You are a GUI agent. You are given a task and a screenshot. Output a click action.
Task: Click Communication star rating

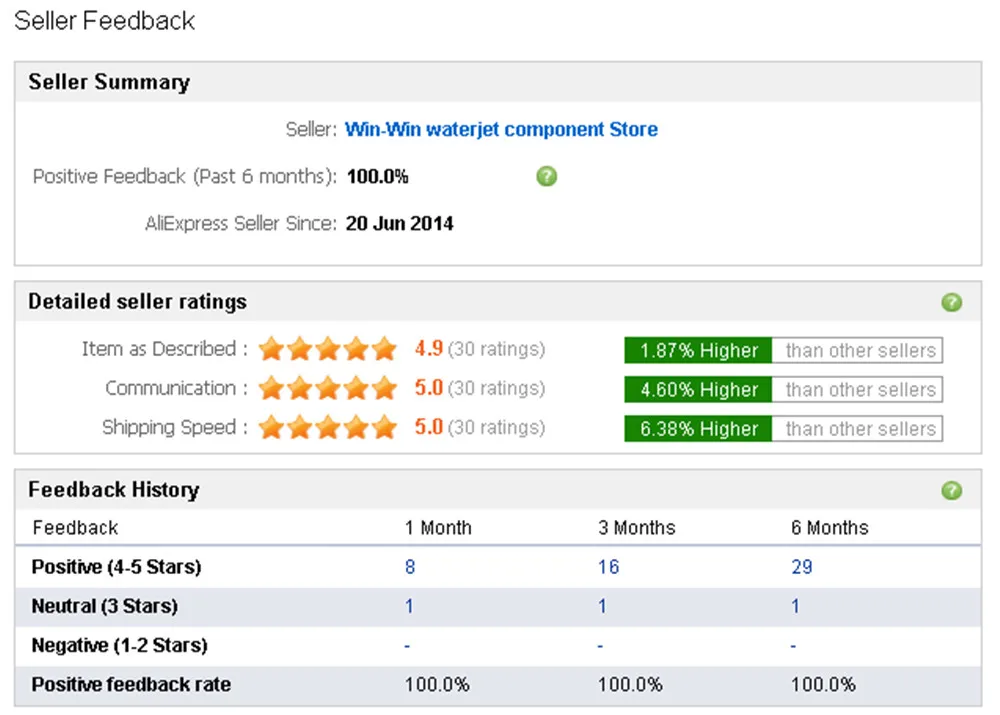coord(328,389)
